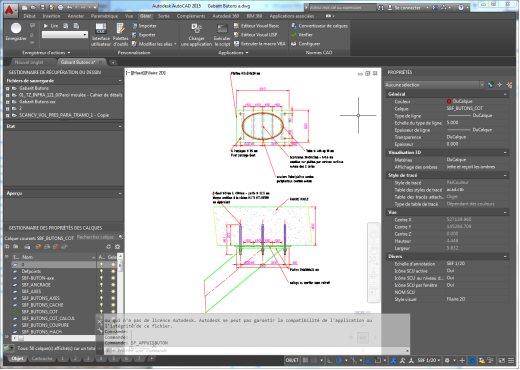Open the Sortie ribbon tab
The width and height of the screenshot is (520, 370).
click(x=164, y=16)
